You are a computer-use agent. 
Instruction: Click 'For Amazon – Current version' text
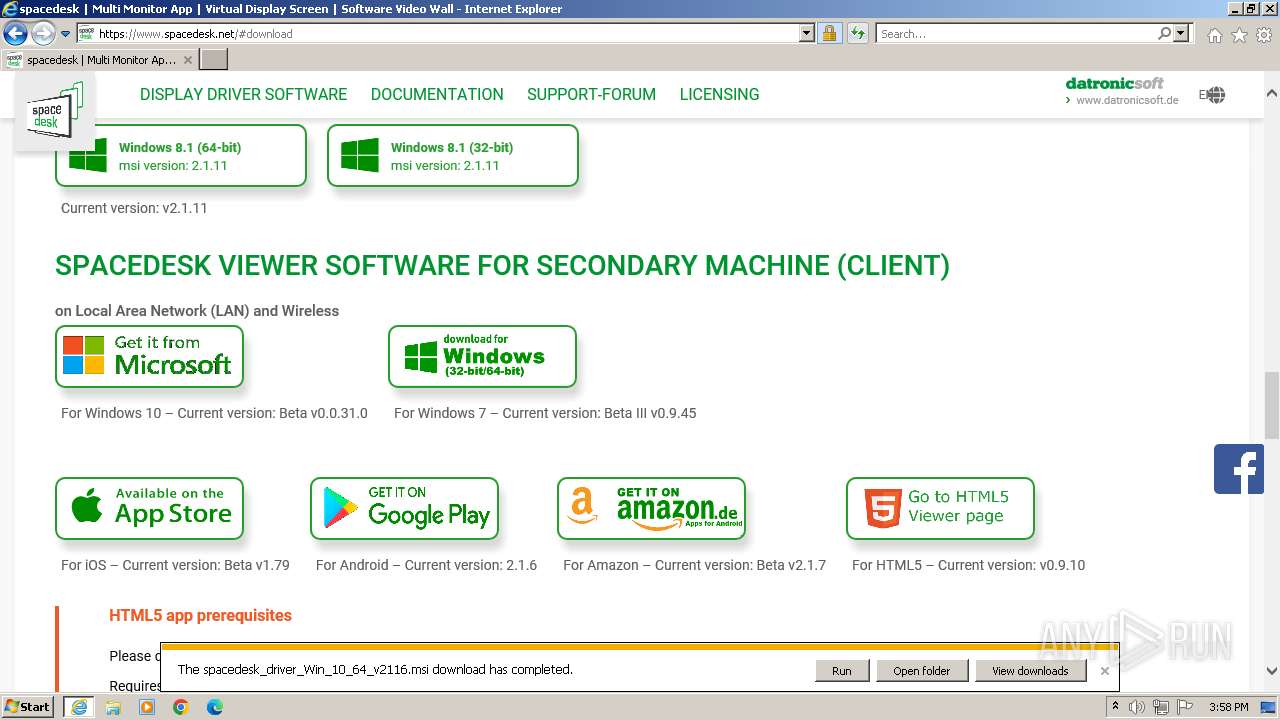click(694, 565)
